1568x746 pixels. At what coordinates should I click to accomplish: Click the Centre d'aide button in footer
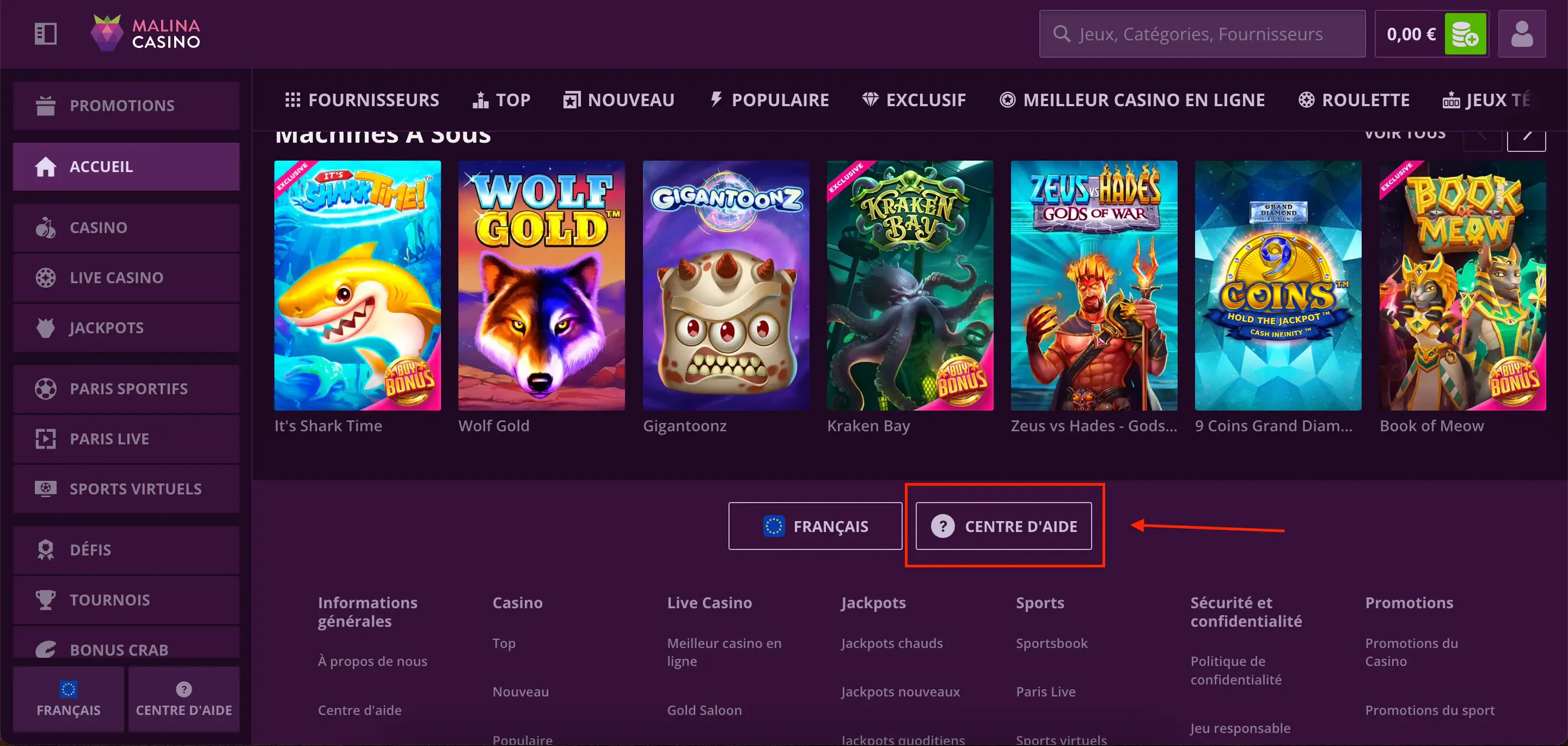pyautogui.click(x=1004, y=525)
